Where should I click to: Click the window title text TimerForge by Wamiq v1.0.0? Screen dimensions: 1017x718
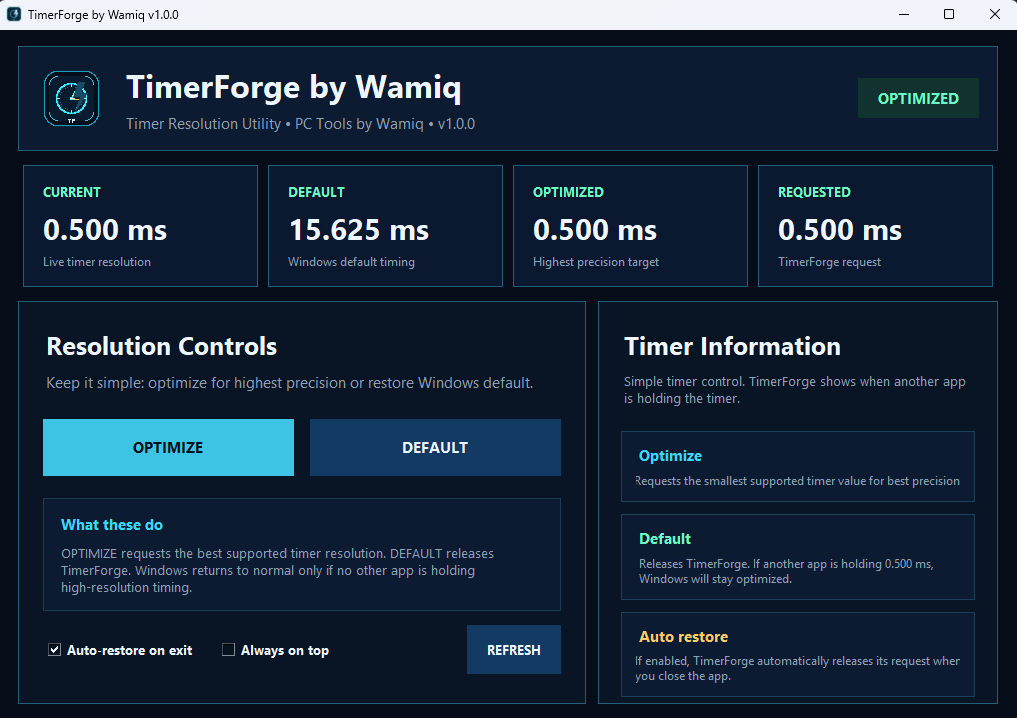[103, 14]
